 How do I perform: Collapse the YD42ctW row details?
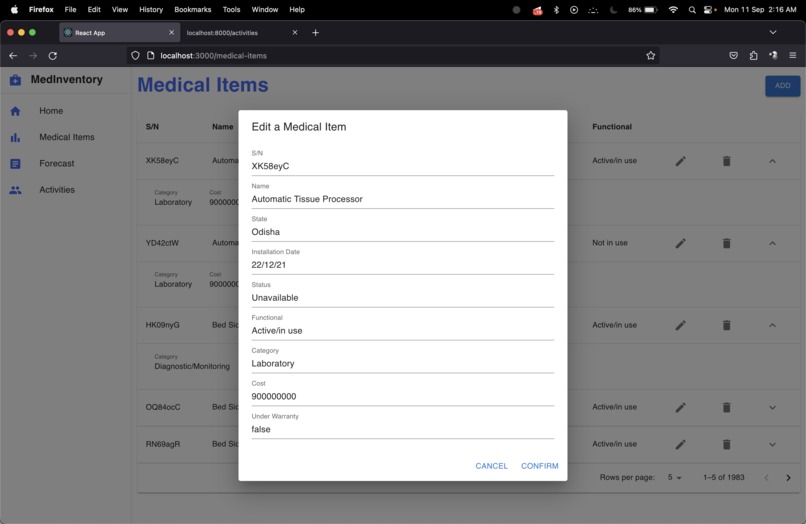pos(772,243)
